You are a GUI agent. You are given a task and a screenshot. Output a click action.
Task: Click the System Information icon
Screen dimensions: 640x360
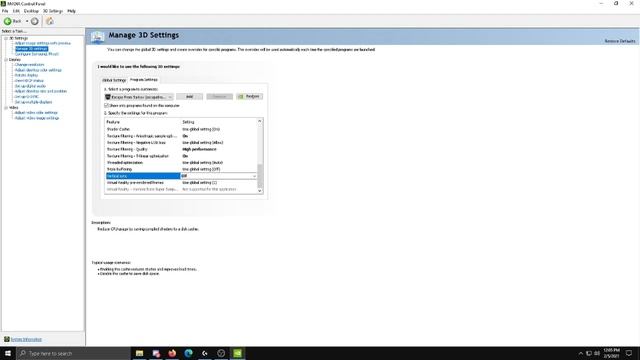(7, 339)
